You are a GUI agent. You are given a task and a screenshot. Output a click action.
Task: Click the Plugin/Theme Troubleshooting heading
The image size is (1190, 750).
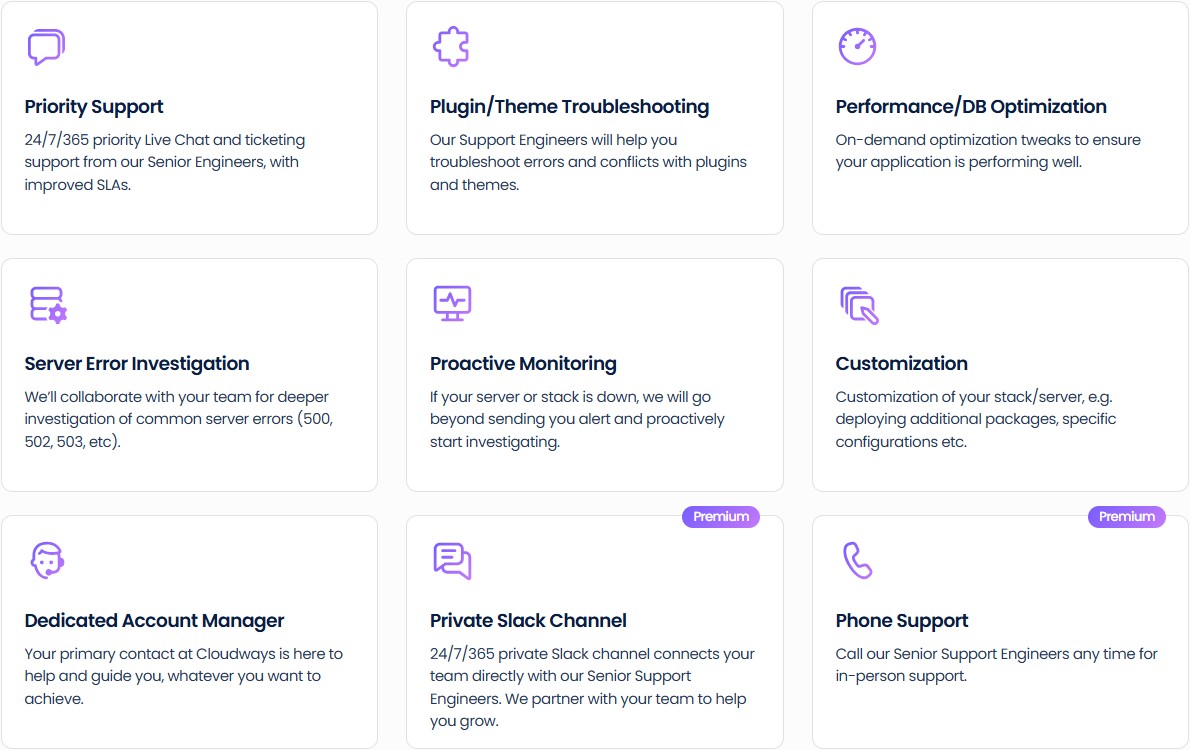pyautogui.click(x=569, y=106)
